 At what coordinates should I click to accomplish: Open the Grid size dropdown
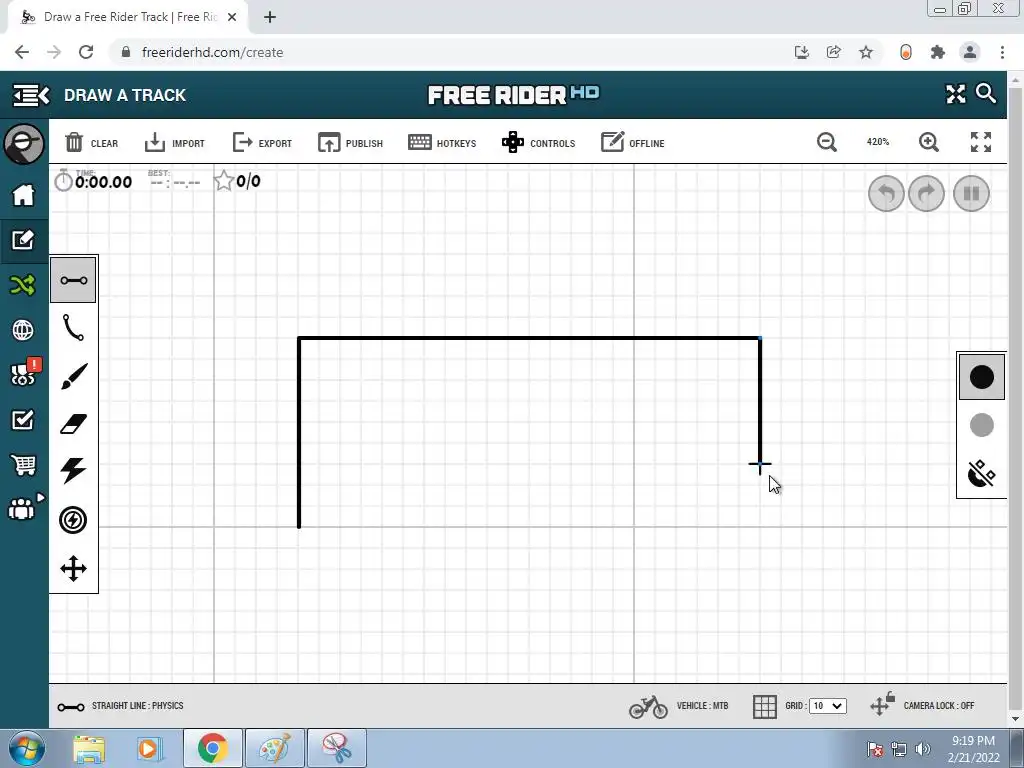(827, 706)
